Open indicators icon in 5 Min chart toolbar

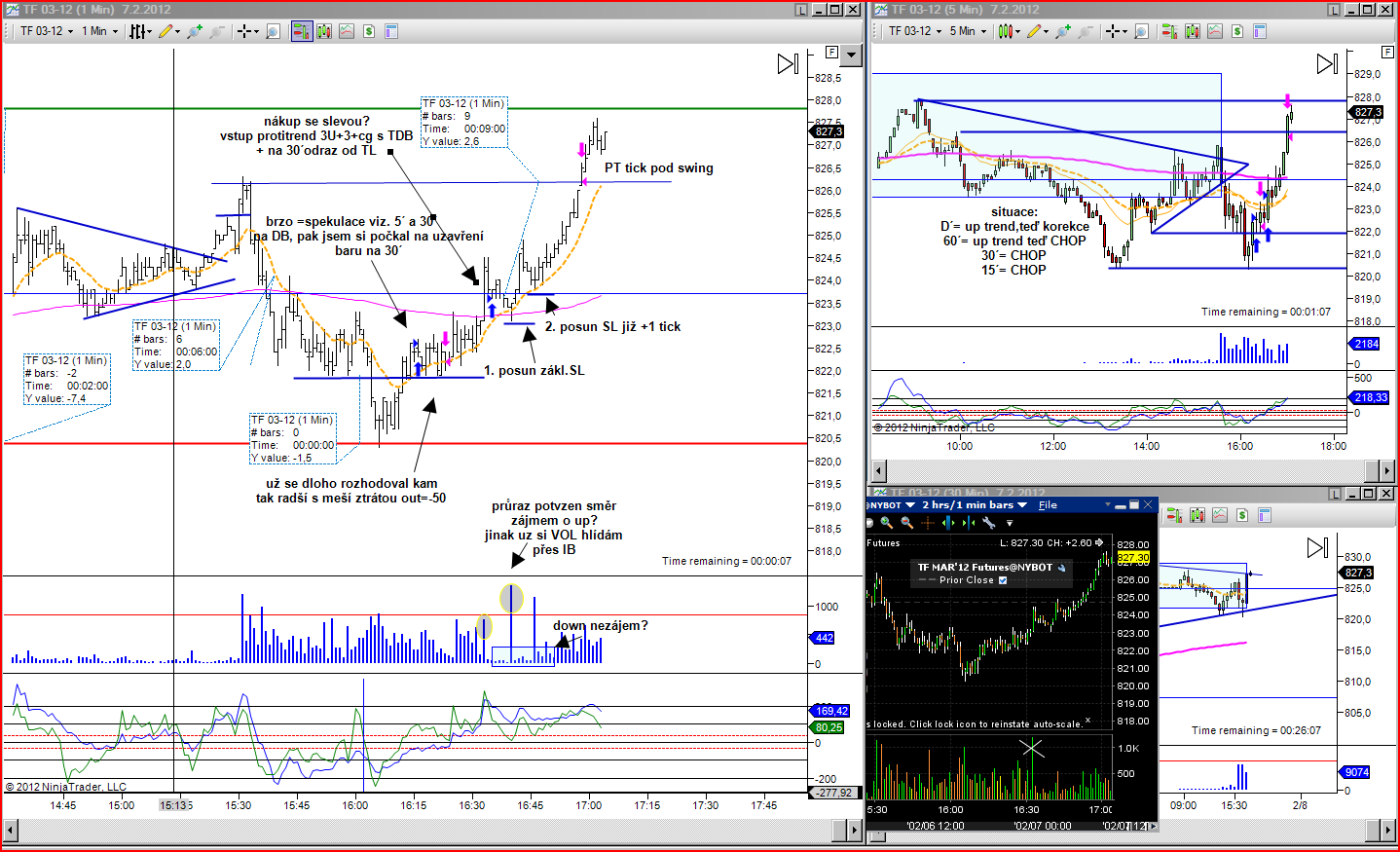click(1215, 31)
